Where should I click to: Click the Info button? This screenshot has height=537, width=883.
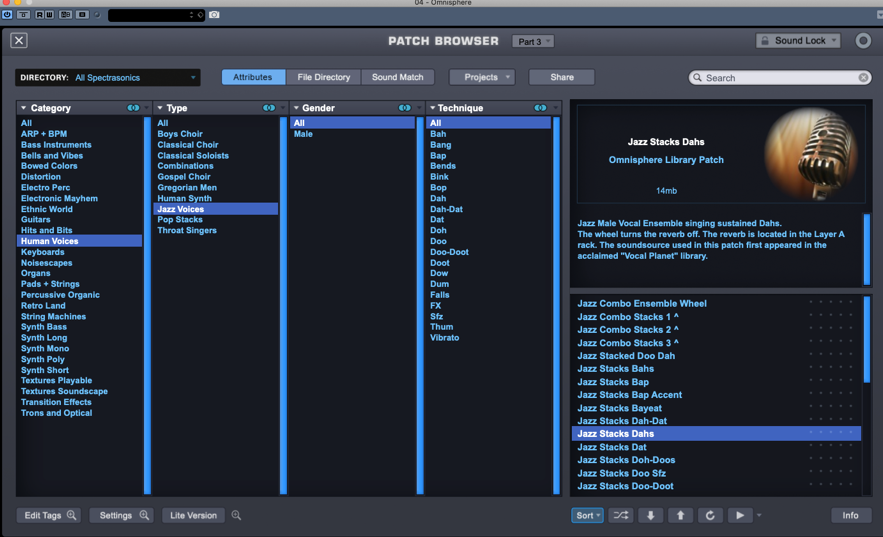tap(850, 515)
